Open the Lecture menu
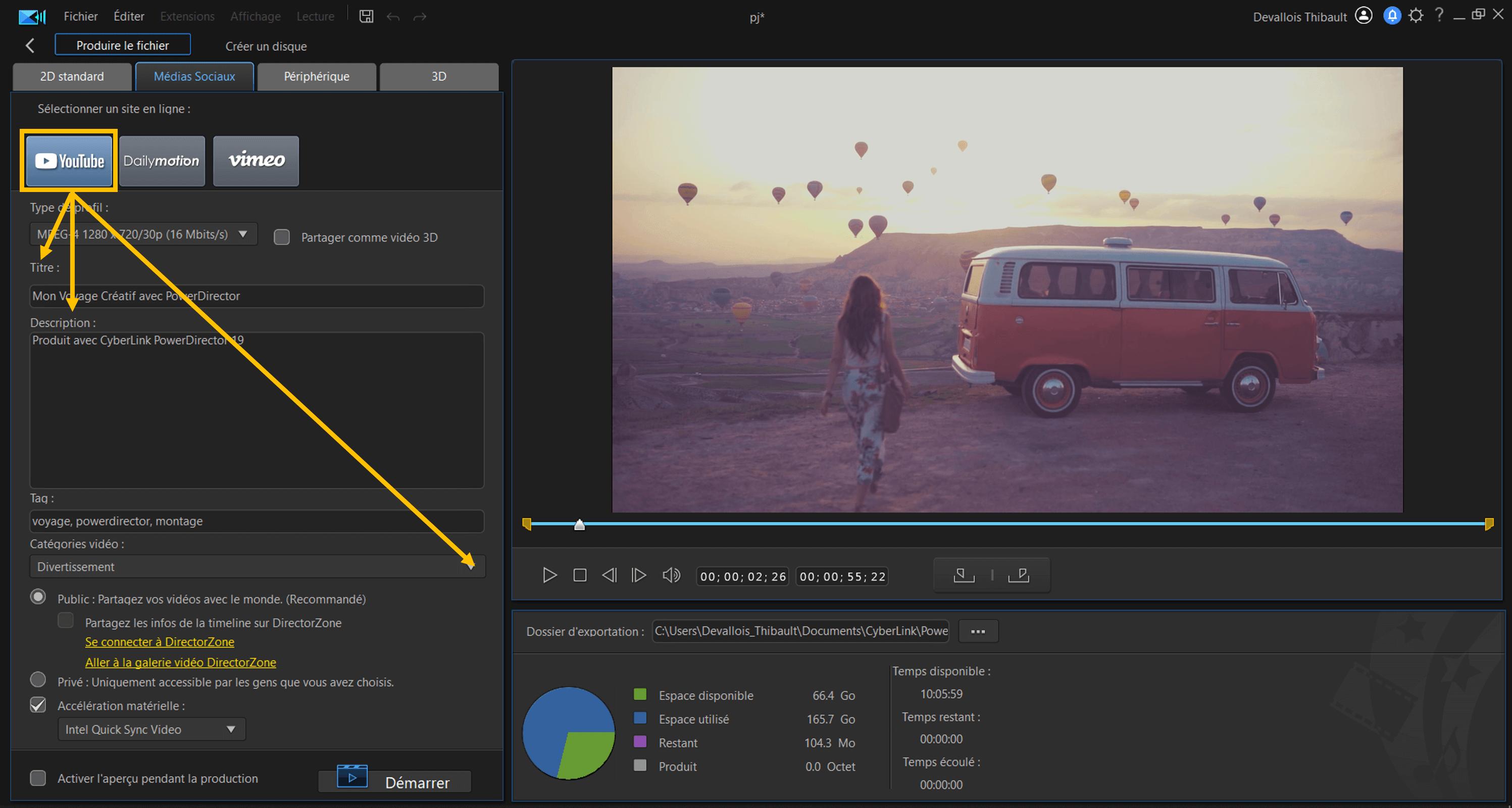Viewport: 1512px width, 808px height. click(315, 17)
